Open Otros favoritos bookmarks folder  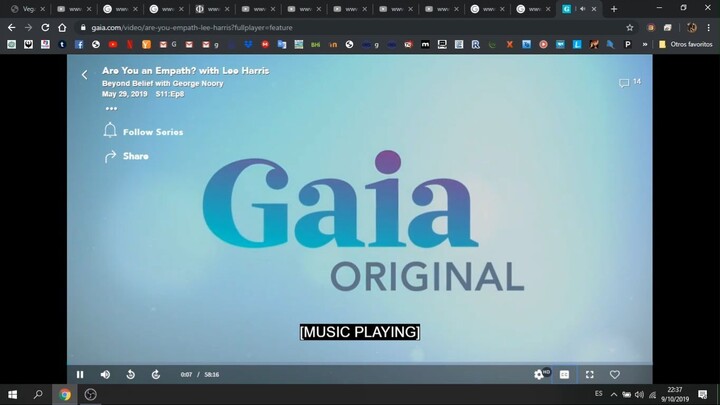(686, 45)
